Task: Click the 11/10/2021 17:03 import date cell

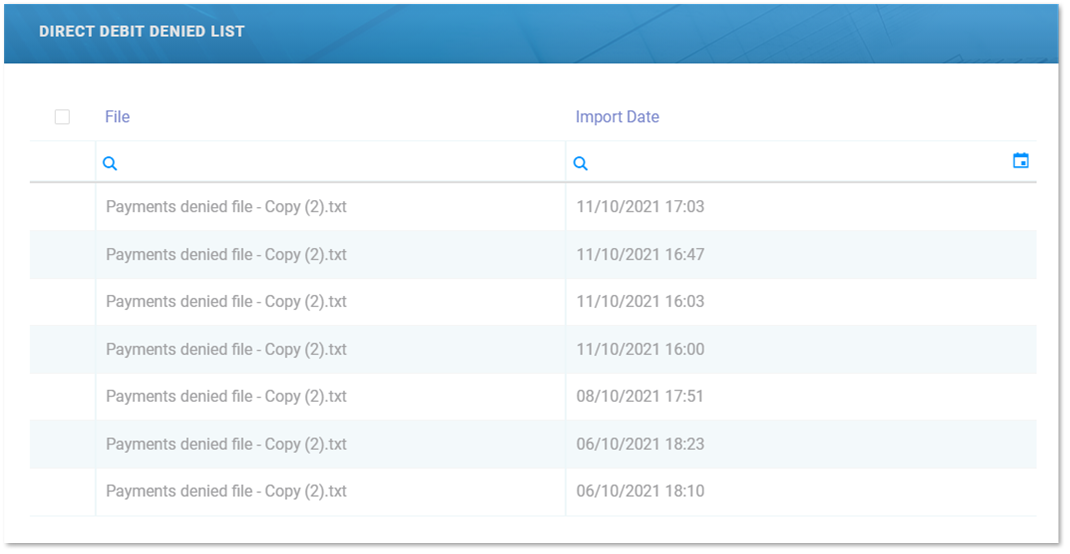Action: pos(640,207)
